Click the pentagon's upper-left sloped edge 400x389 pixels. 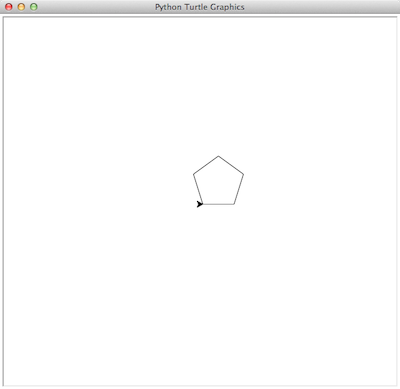pyautogui.click(x=206, y=165)
